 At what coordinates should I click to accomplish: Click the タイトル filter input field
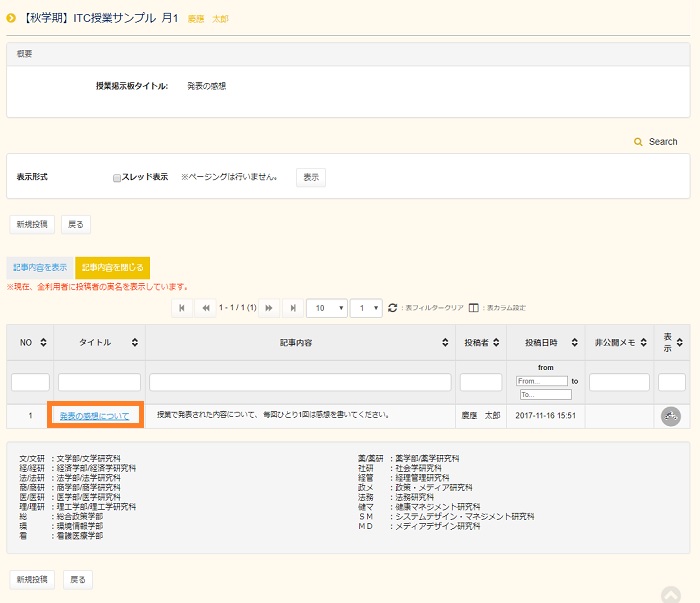[x=99, y=382]
